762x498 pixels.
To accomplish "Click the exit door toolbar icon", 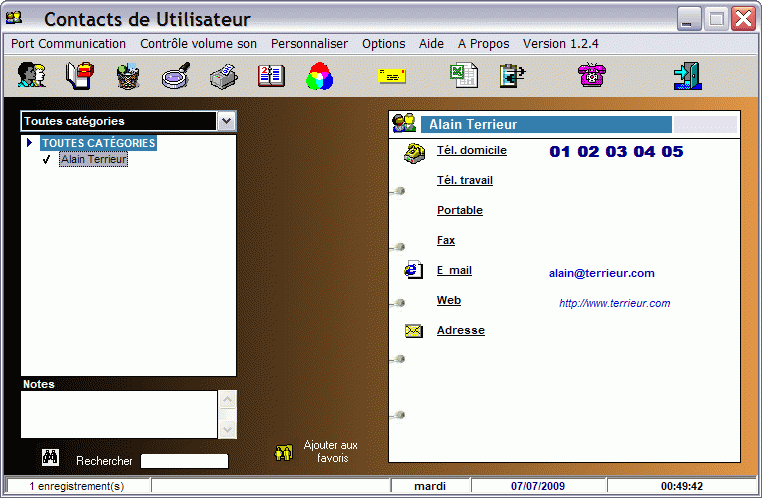I will point(687,76).
